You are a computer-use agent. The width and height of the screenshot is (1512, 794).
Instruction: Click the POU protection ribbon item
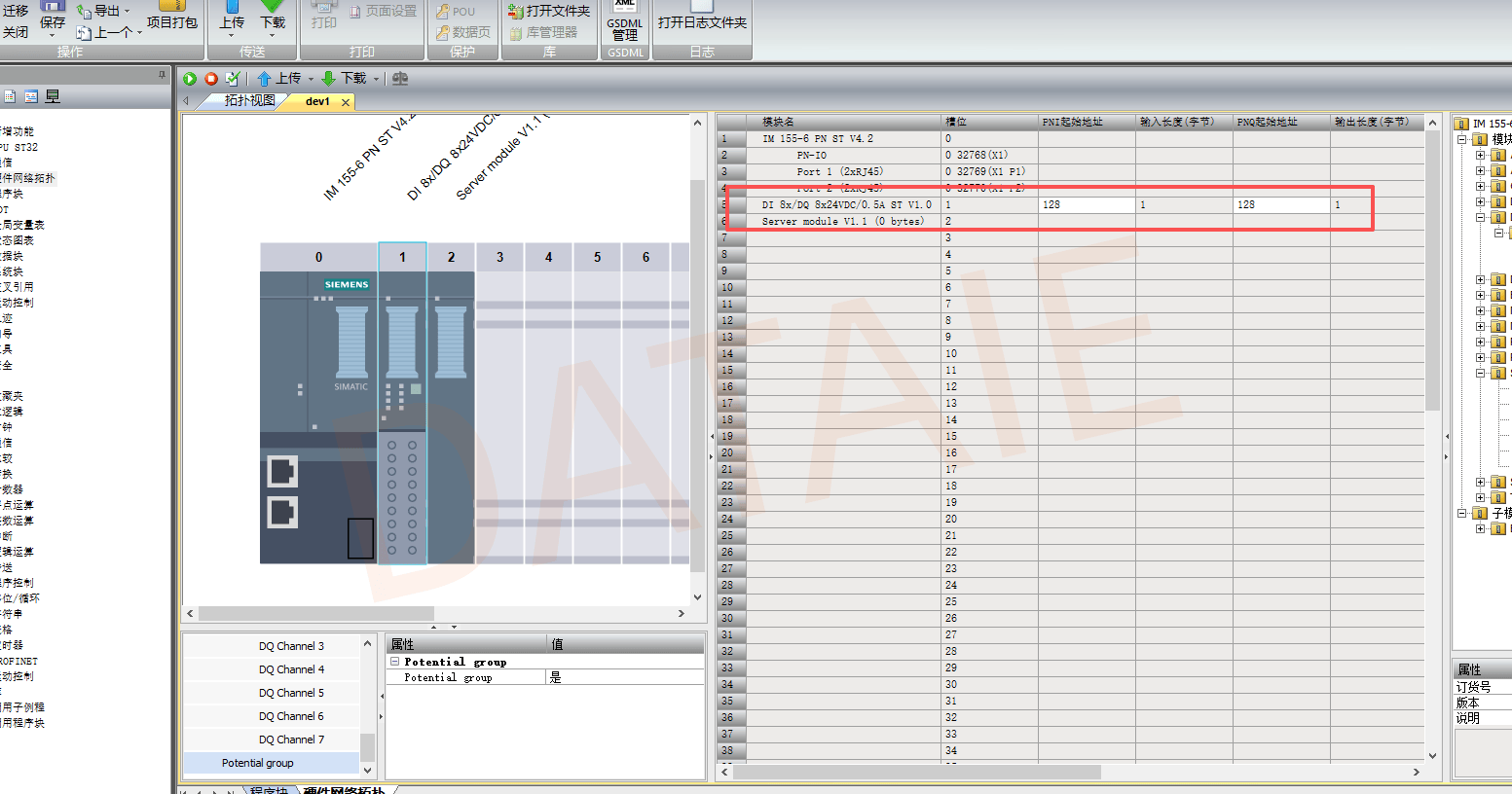click(x=456, y=11)
